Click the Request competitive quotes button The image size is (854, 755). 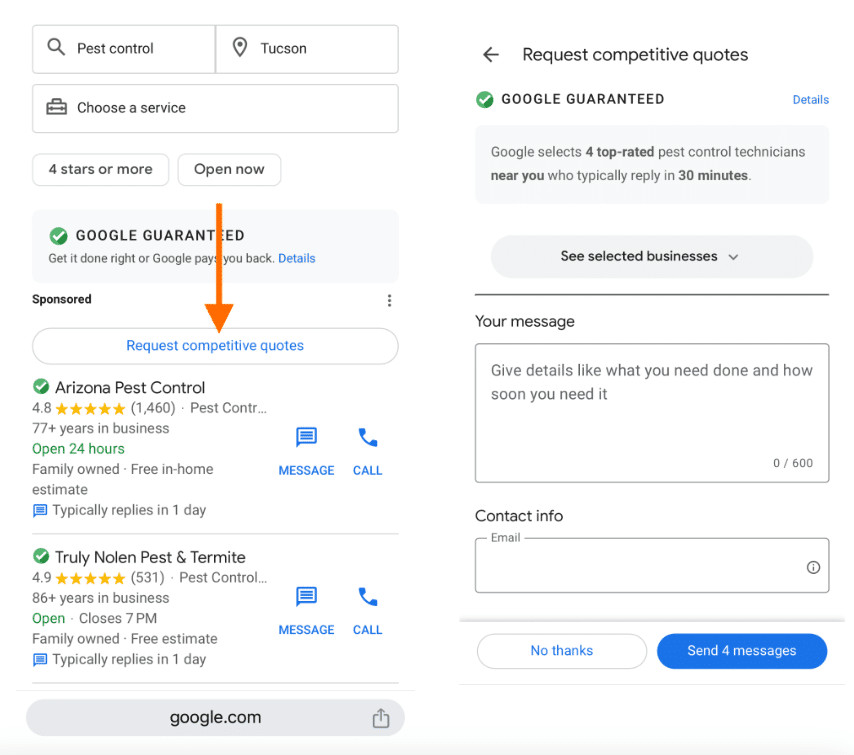click(x=215, y=346)
